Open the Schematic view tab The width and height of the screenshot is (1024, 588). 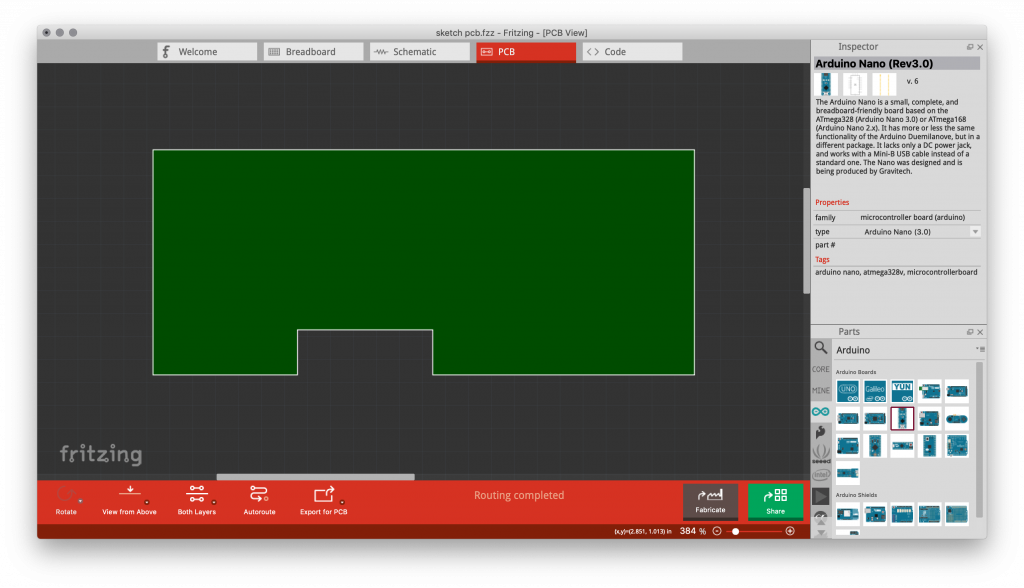point(420,52)
